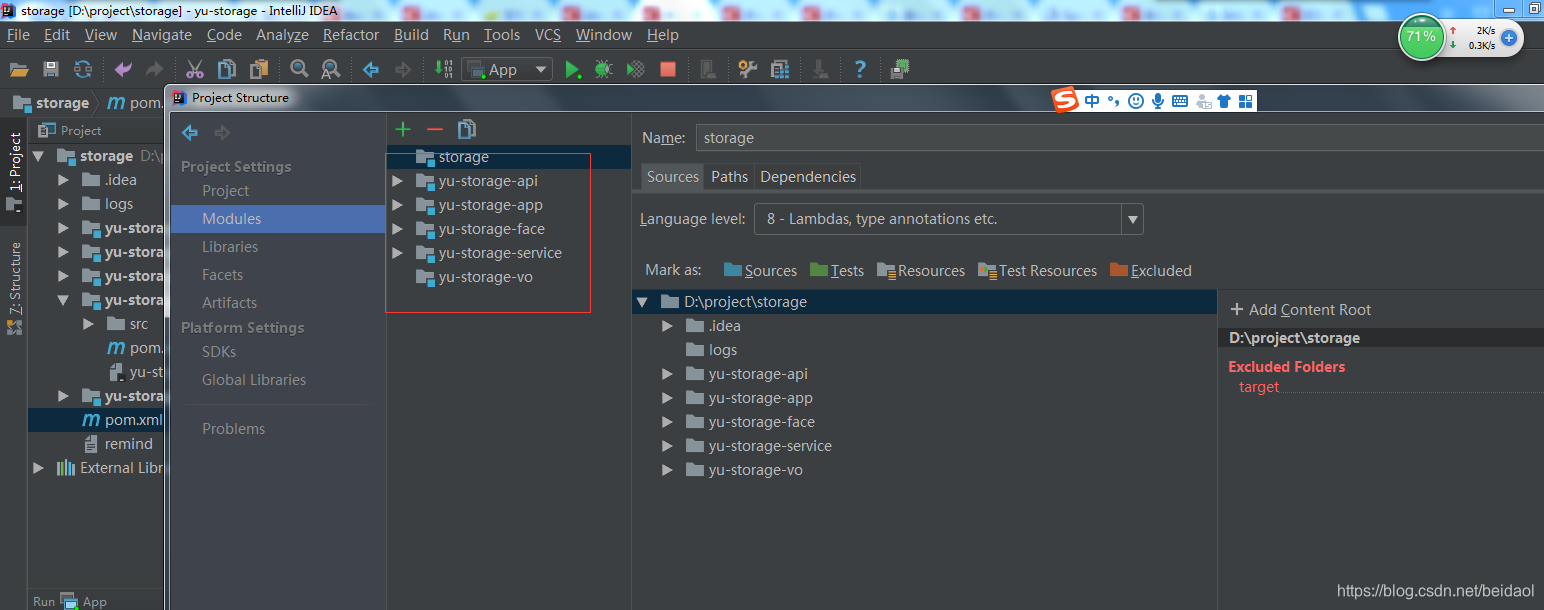Image resolution: width=1544 pixels, height=610 pixels.
Task: Click the Sogou microphone voice input icon
Action: pyautogui.click(x=1158, y=101)
